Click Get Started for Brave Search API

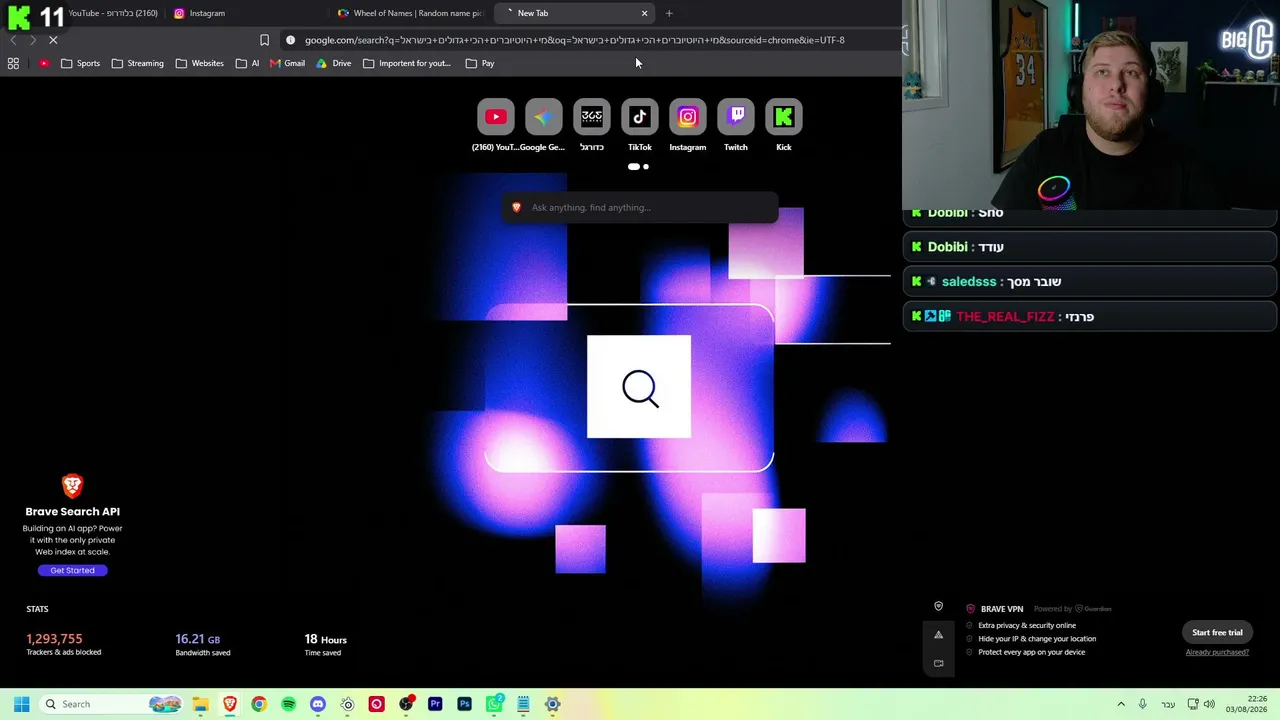72,570
